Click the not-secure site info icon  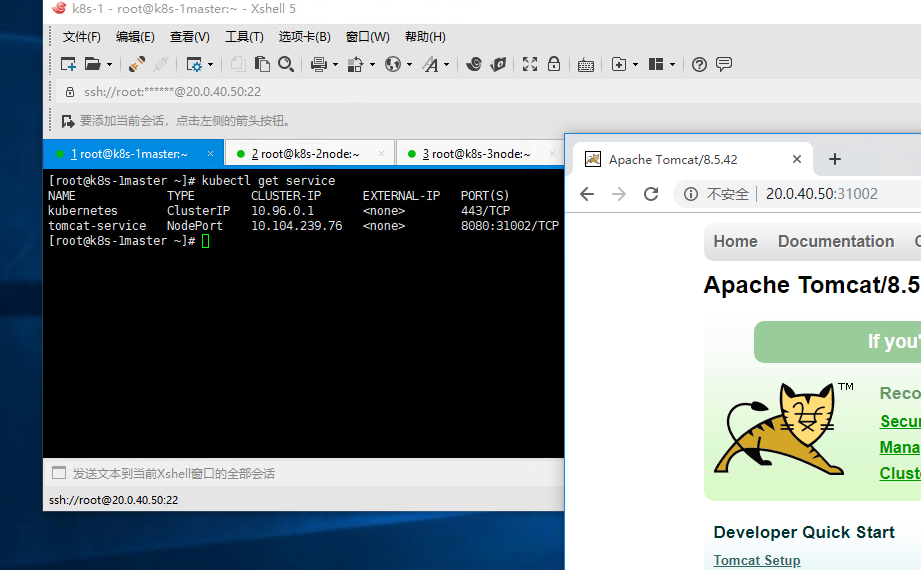[x=691, y=194]
